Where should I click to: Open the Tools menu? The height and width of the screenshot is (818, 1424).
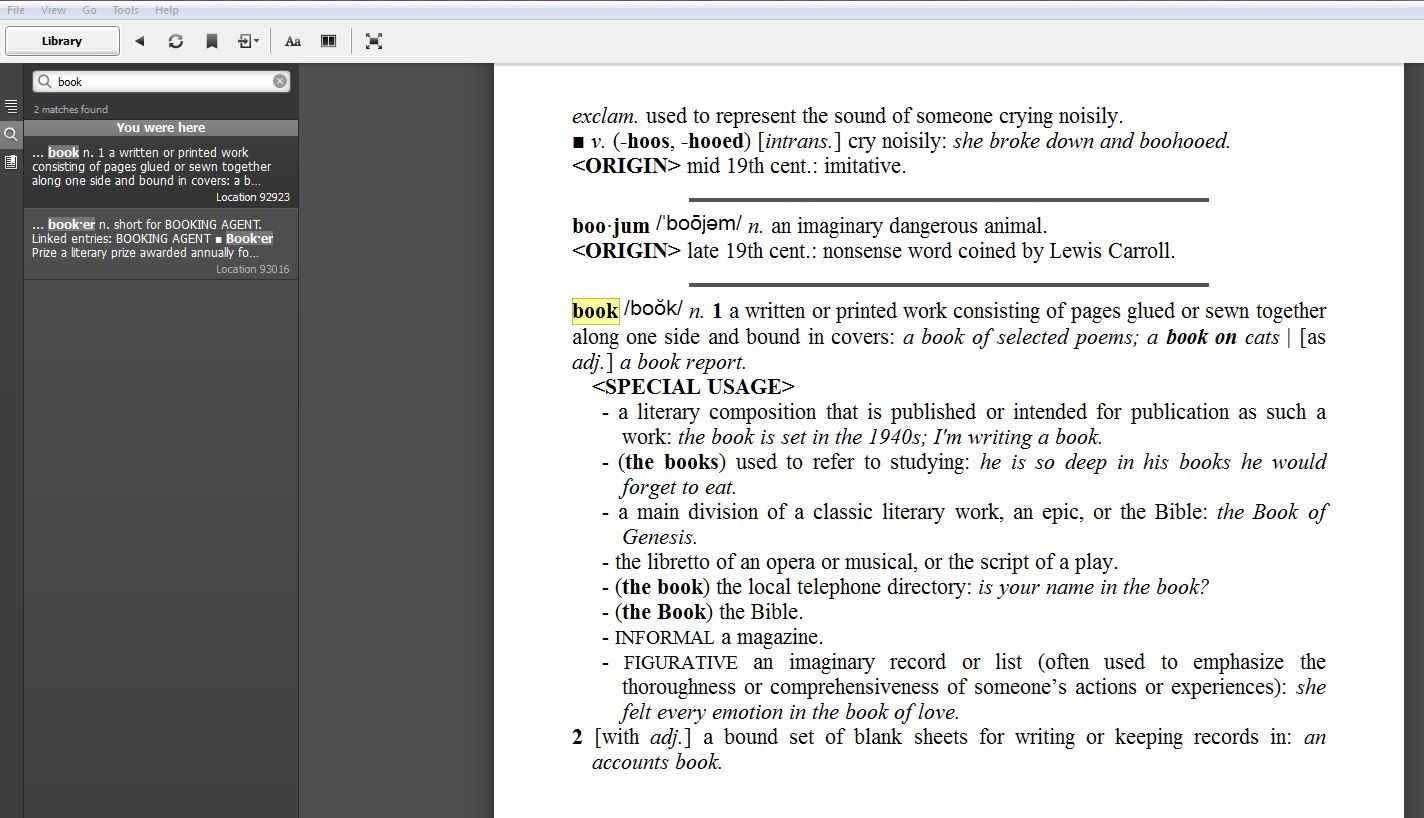coord(125,10)
